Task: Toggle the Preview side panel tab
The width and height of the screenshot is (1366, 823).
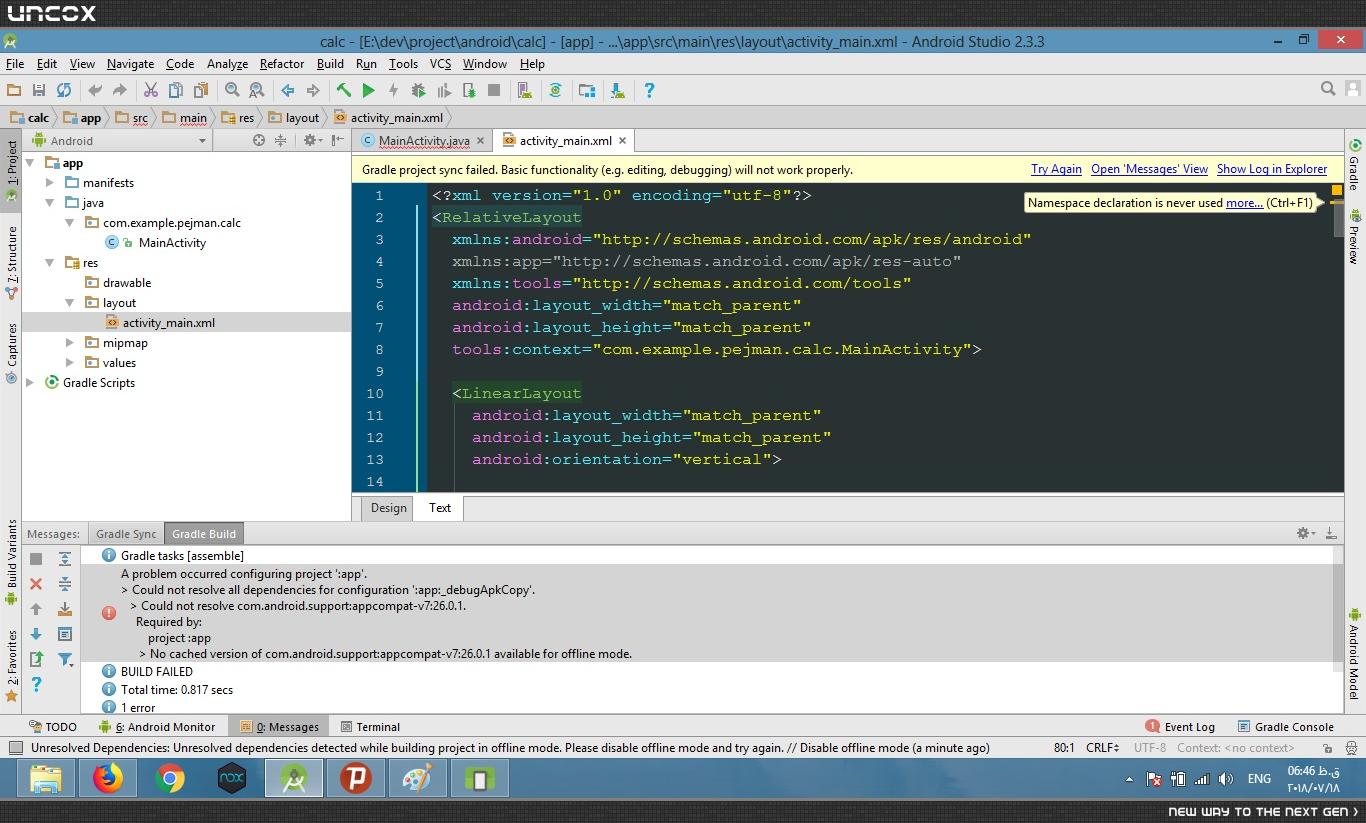Action: point(1354,237)
